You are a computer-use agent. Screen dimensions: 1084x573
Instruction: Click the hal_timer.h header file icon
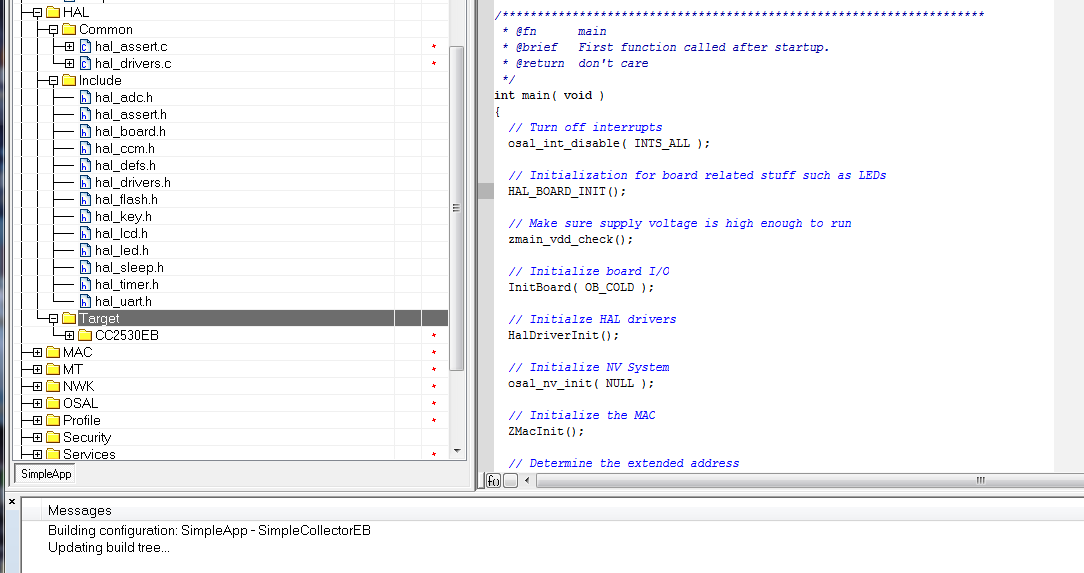[85, 285]
